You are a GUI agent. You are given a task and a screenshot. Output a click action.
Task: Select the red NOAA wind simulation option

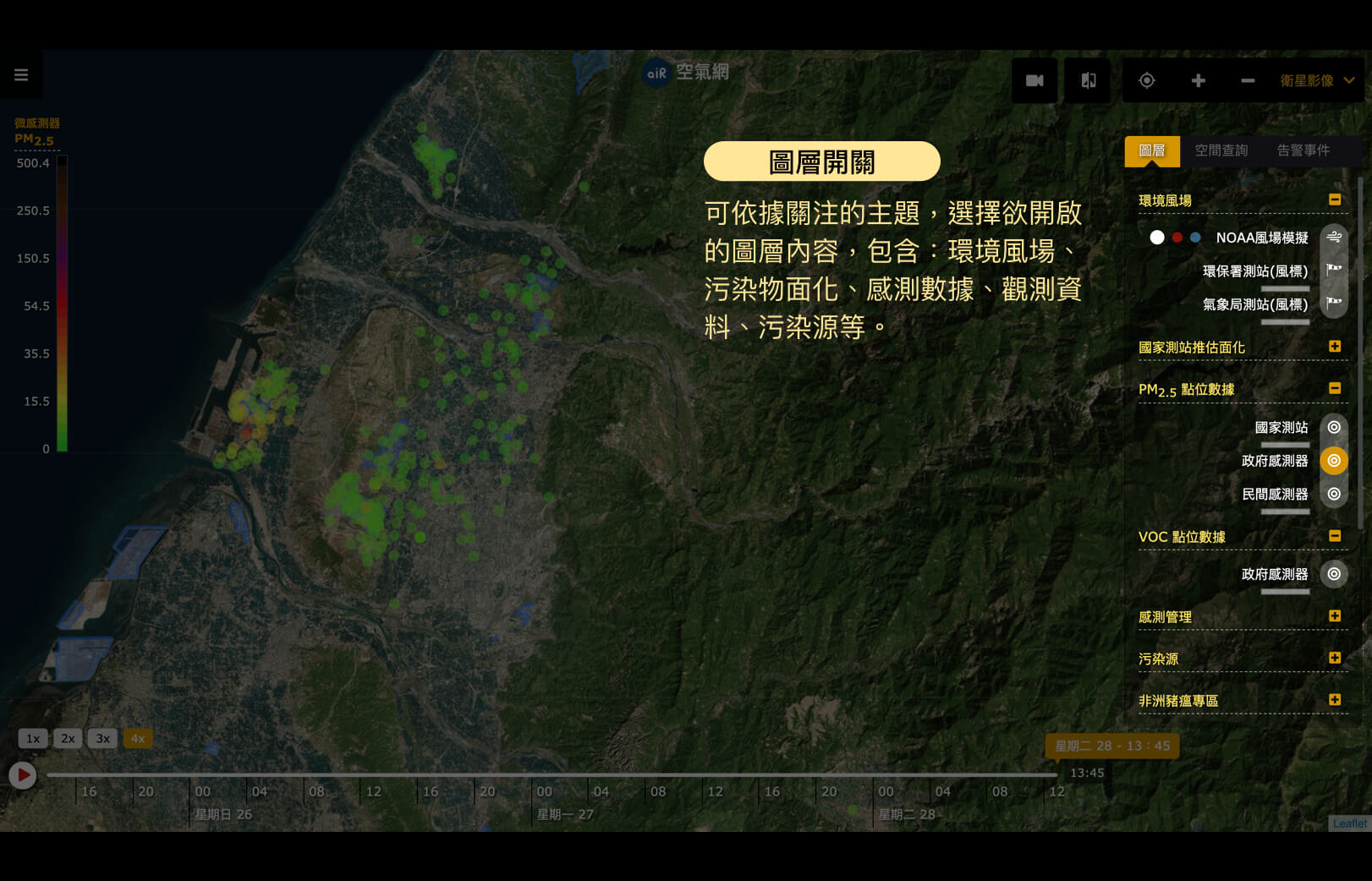(x=1176, y=238)
